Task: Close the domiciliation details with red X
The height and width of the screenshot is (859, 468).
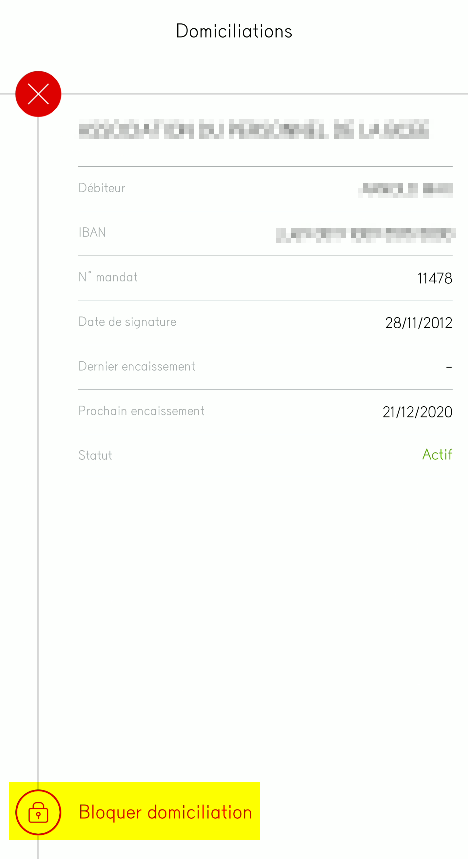Action: click(x=38, y=94)
